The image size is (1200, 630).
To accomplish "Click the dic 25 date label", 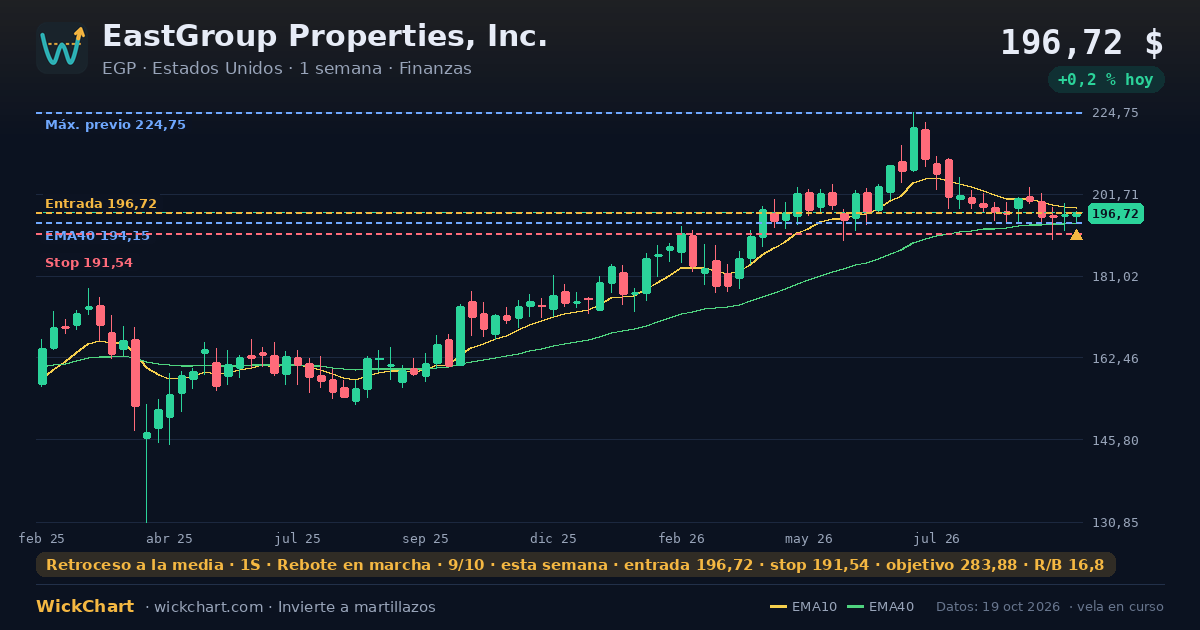I will [554, 538].
